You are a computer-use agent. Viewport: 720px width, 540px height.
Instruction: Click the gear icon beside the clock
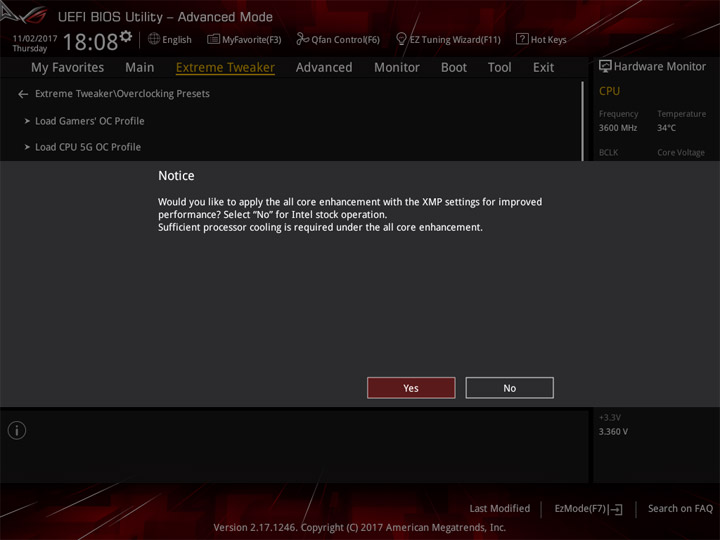(126, 37)
